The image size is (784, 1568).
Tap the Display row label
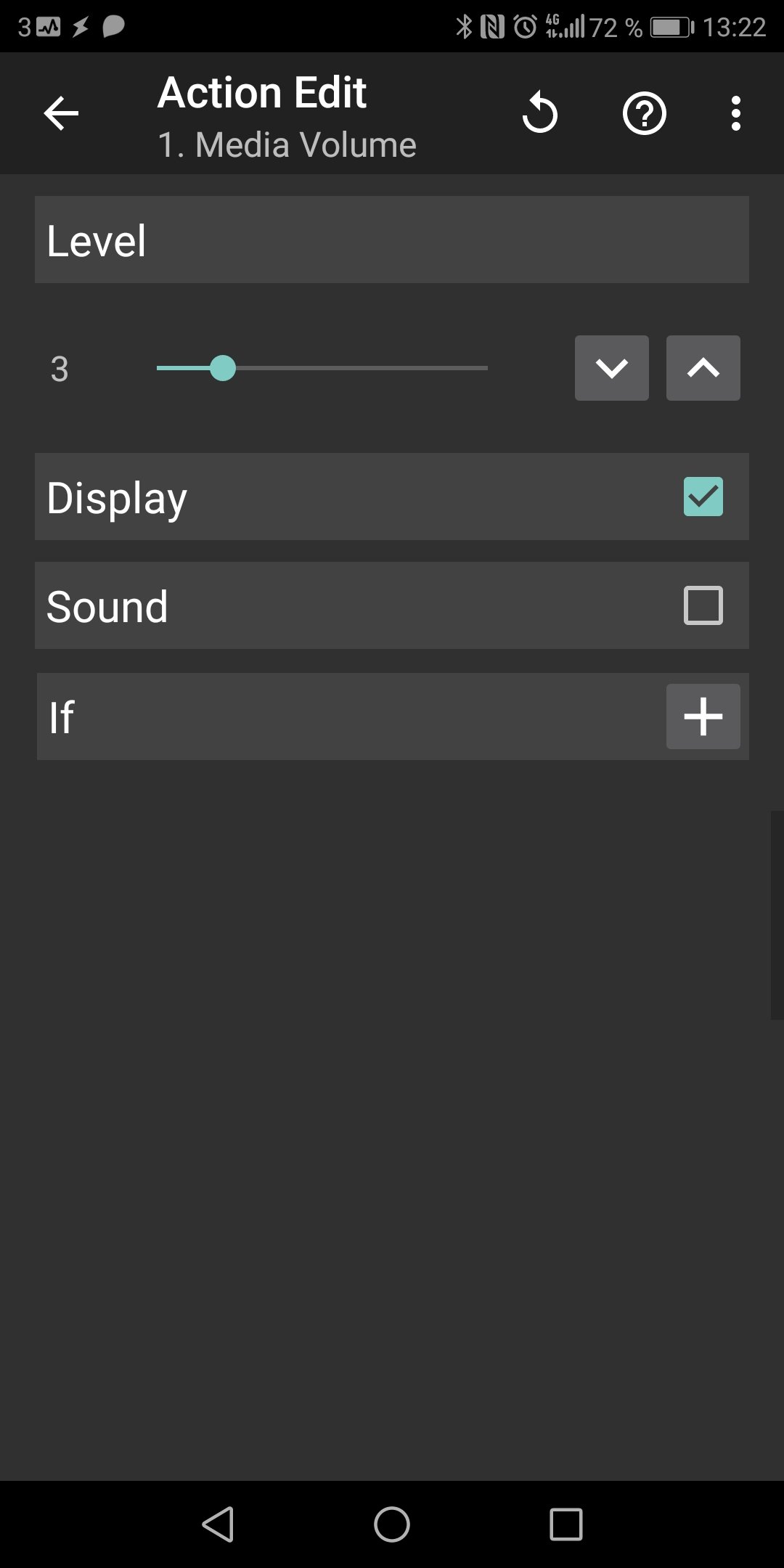pos(117,499)
